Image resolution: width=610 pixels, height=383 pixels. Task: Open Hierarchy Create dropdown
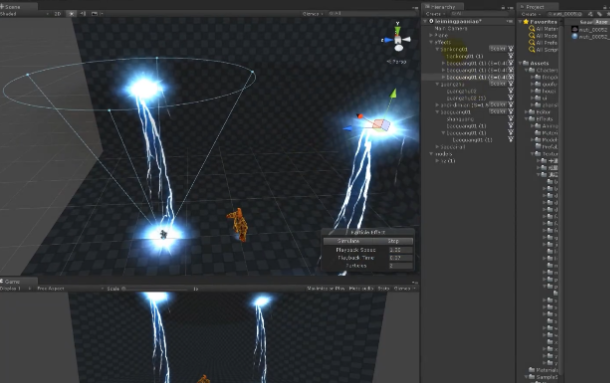click(x=434, y=14)
